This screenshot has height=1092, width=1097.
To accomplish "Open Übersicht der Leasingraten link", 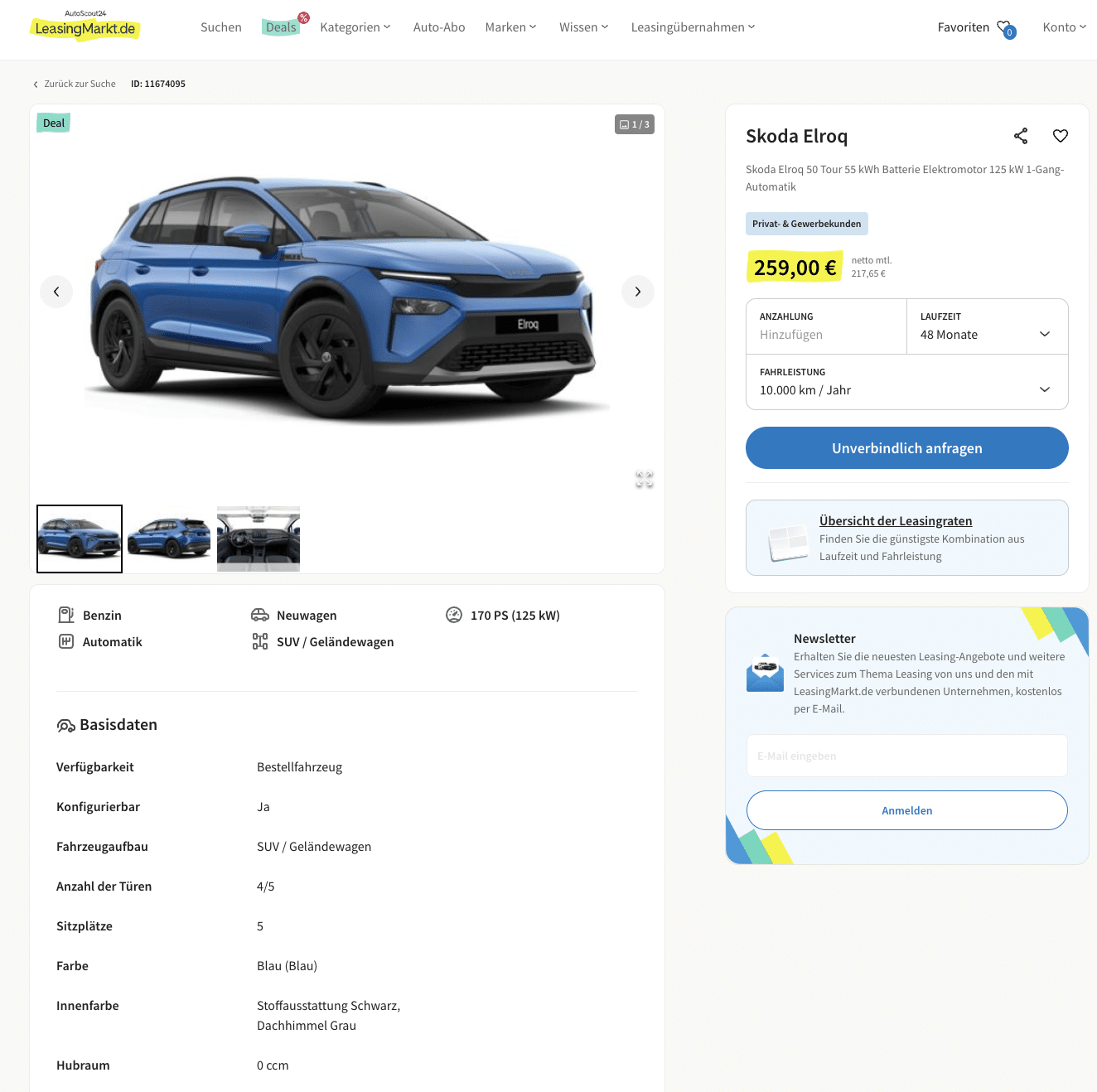I will point(896,521).
